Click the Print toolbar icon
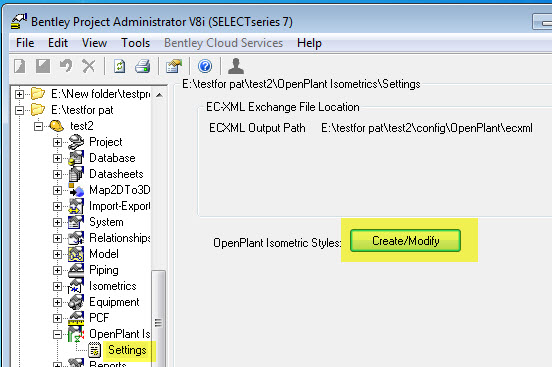Screen dimensions: 552x367 (x=143, y=66)
